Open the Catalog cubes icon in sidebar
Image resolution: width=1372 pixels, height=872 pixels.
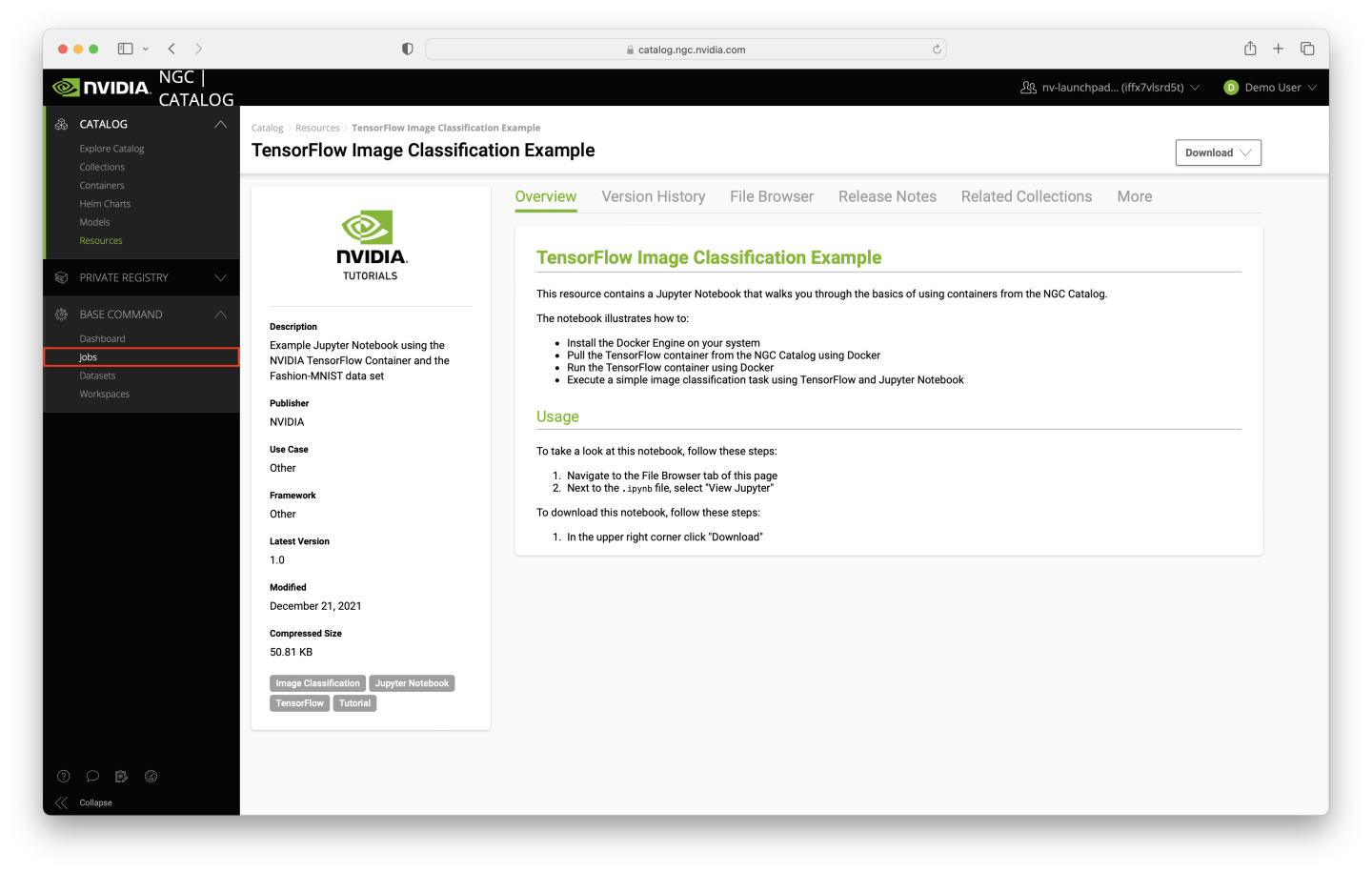(x=59, y=123)
